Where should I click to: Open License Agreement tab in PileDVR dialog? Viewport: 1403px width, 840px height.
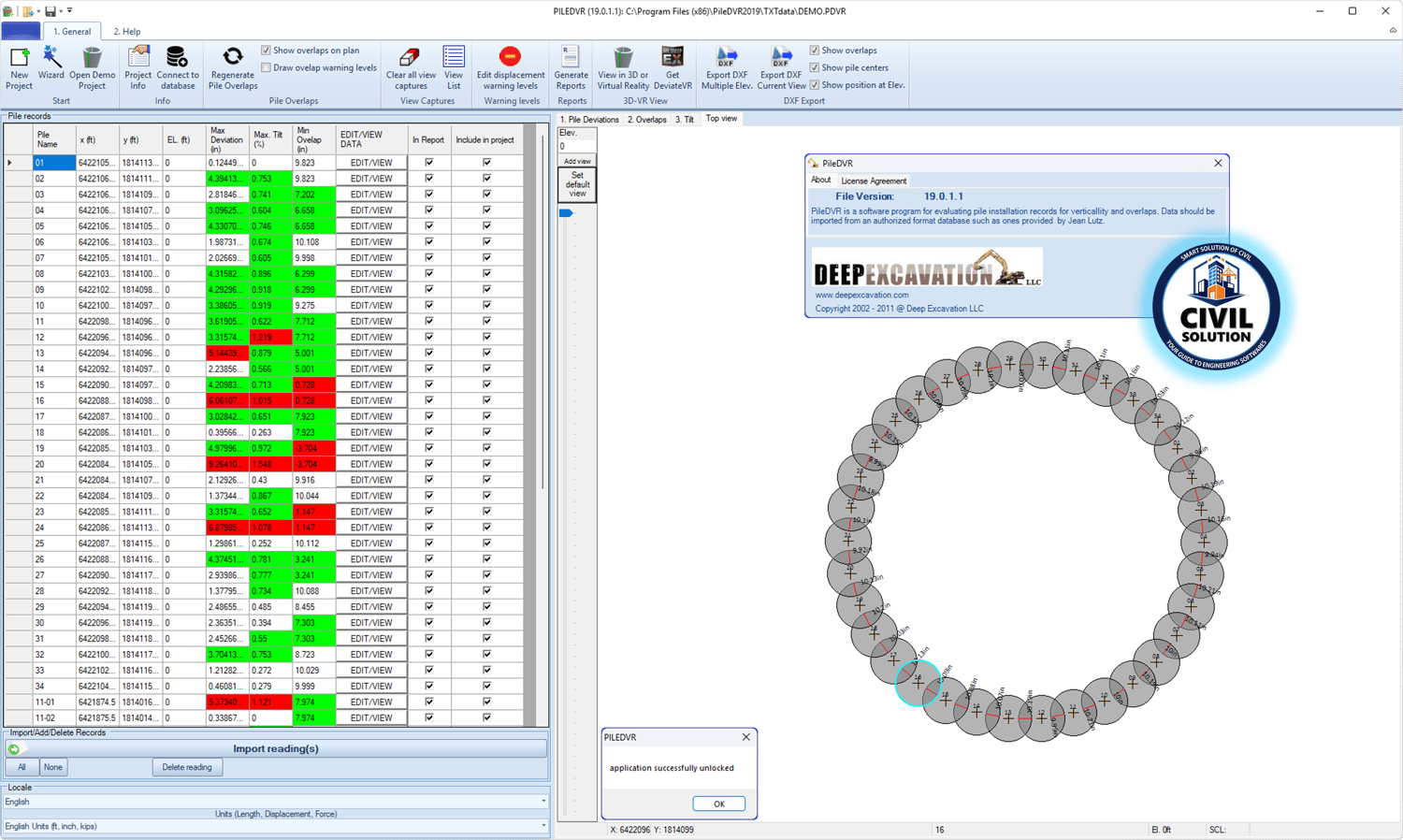874,181
